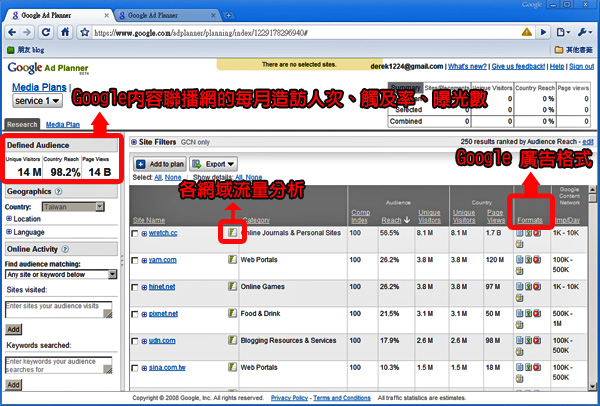Viewport: 600px width, 406px height.
Task: Expand details for yam.com row
Action: point(144,261)
